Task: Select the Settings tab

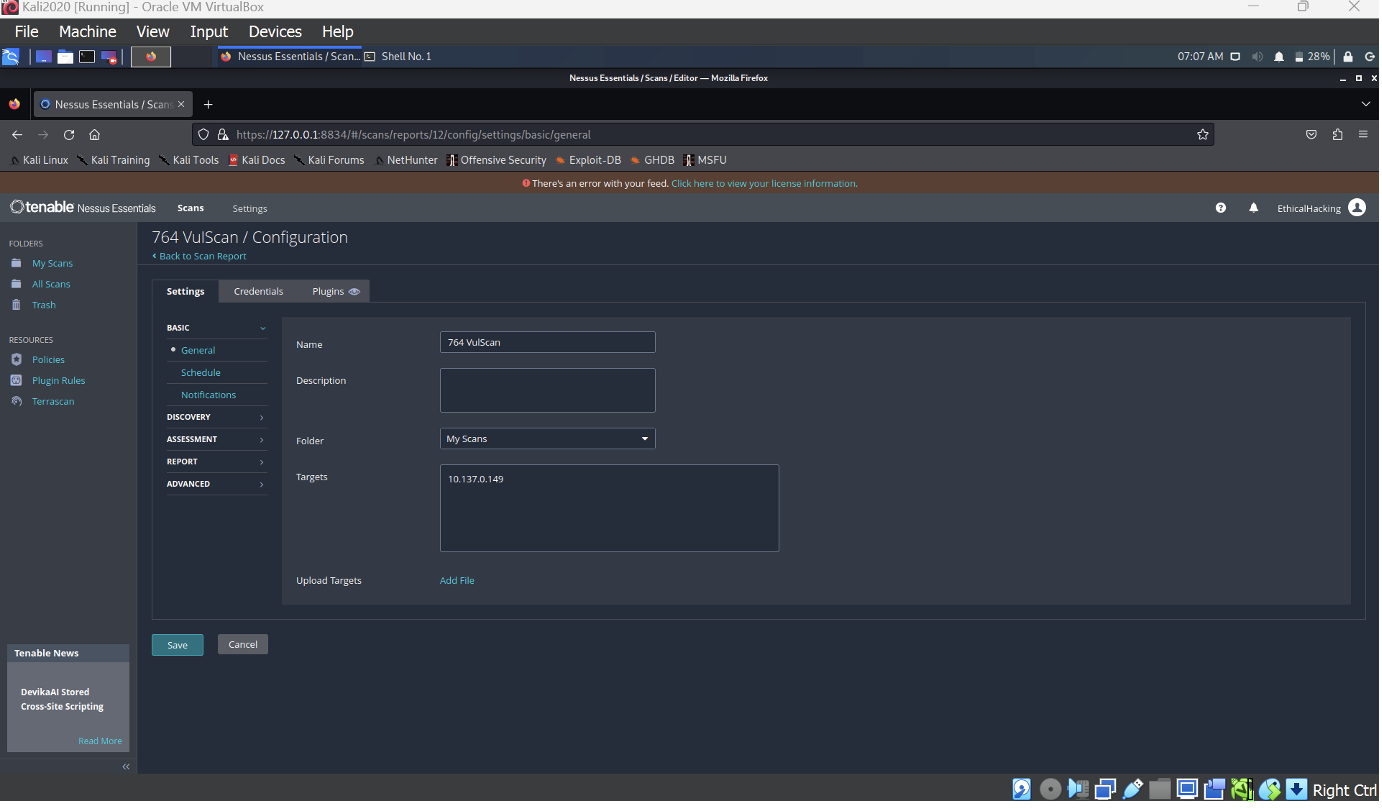Action: pos(185,291)
